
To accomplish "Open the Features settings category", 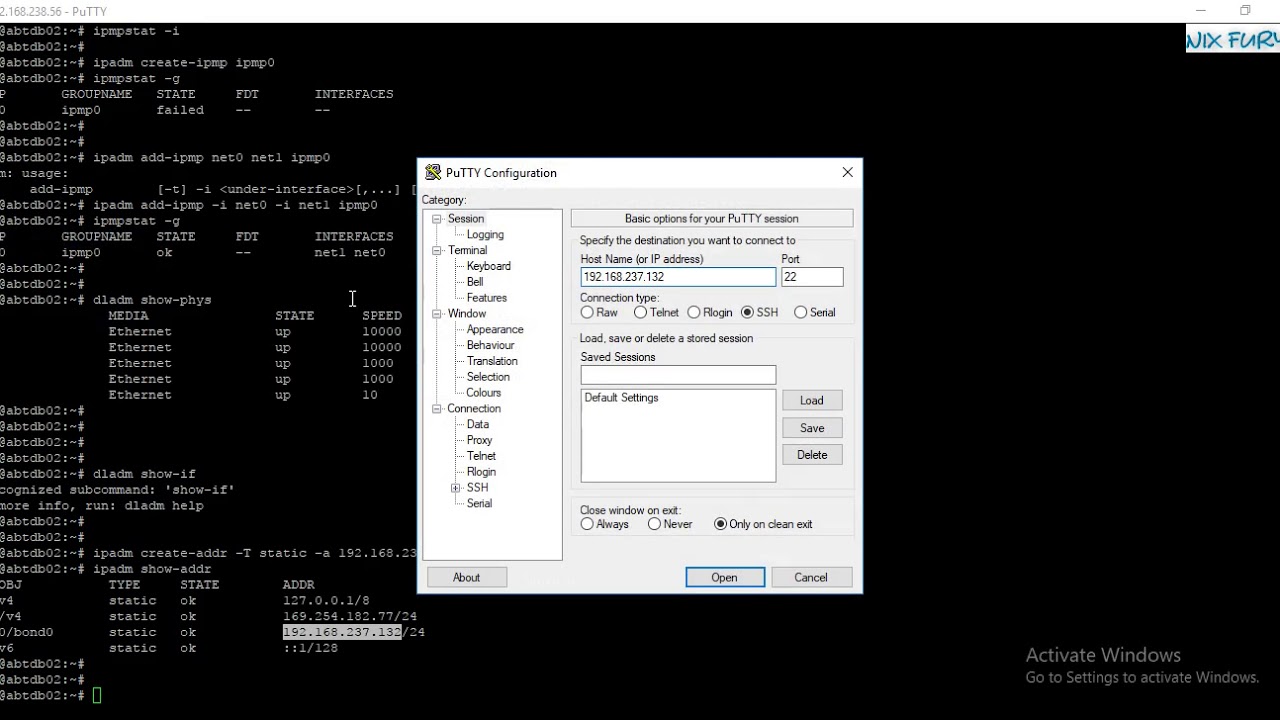I will [x=486, y=298].
